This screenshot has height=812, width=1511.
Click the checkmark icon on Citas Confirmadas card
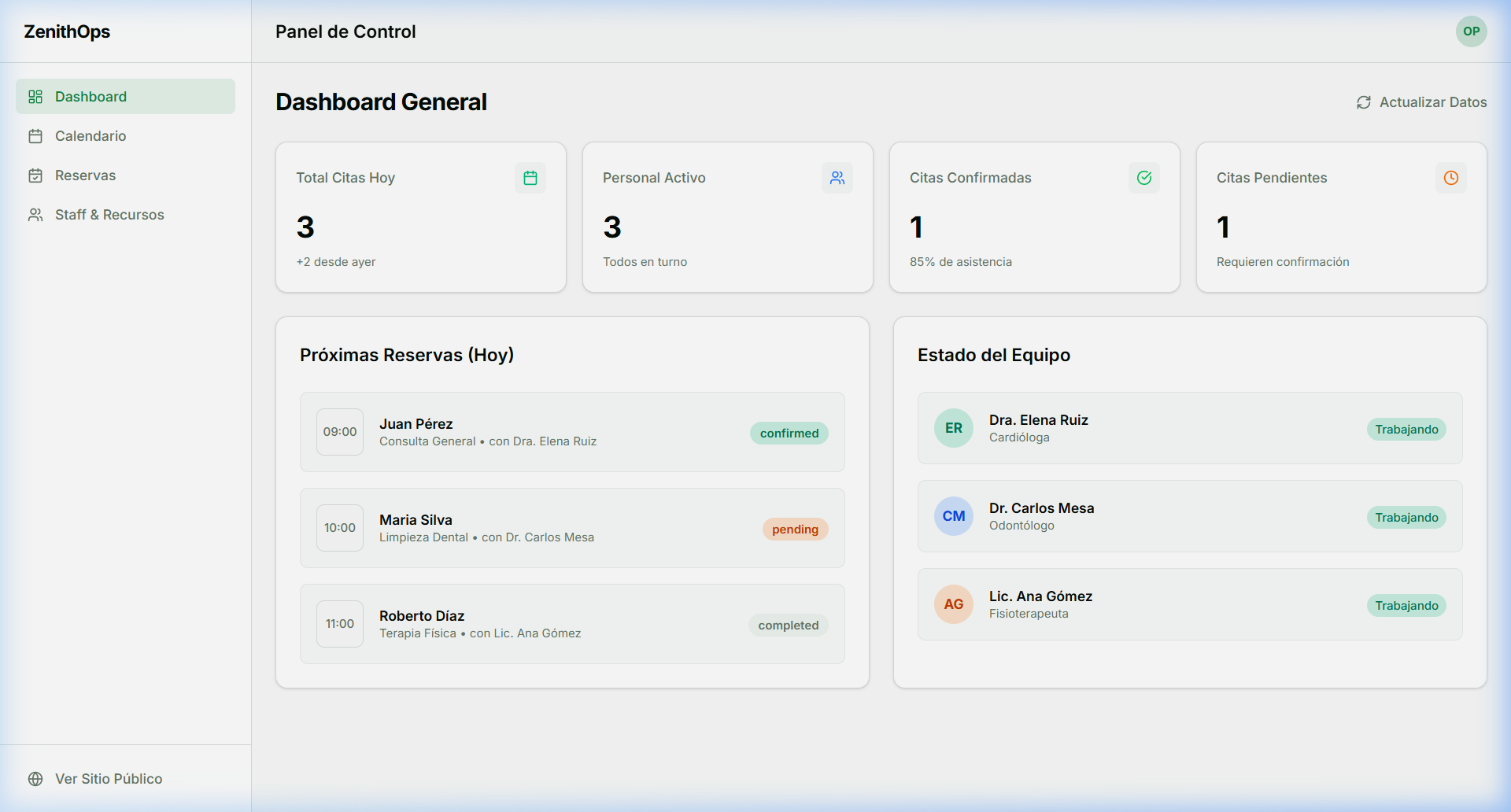[1144, 178]
